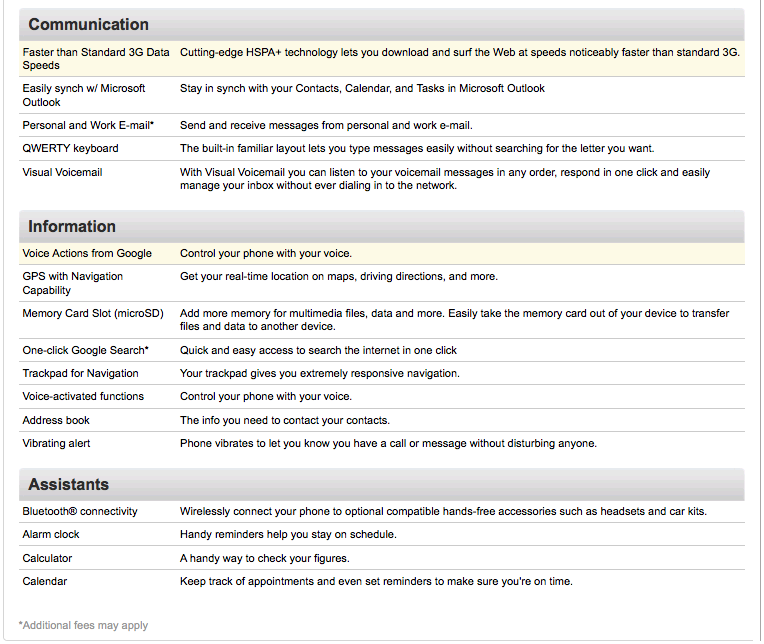Viewport: 764px width, 644px height.
Task: Click the One-click Google Search label
Action: click(x=85, y=350)
